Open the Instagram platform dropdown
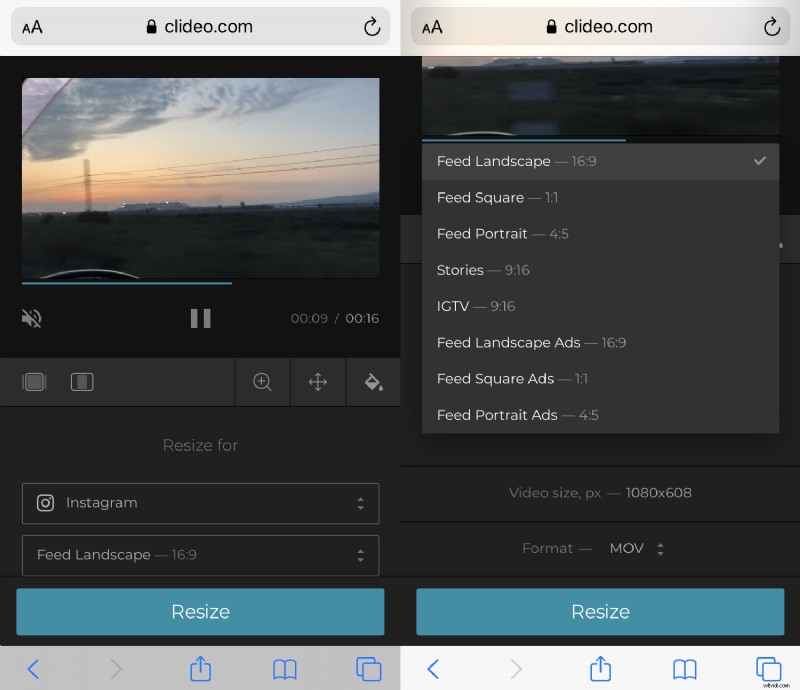The width and height of the screenshot is (800, 690). (x=200, y=503)
